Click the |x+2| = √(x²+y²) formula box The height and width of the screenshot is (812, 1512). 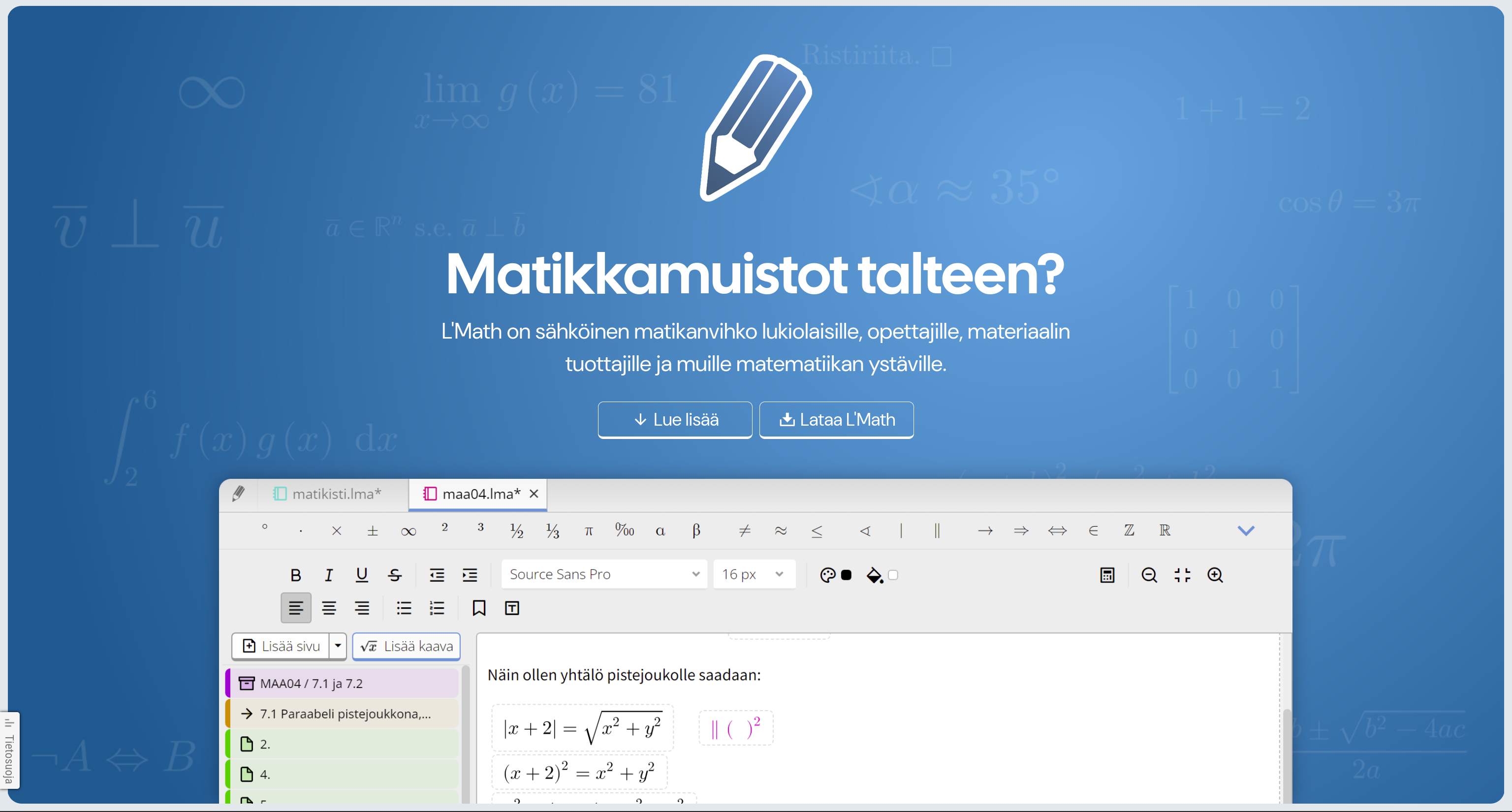[x=582, y=728]
